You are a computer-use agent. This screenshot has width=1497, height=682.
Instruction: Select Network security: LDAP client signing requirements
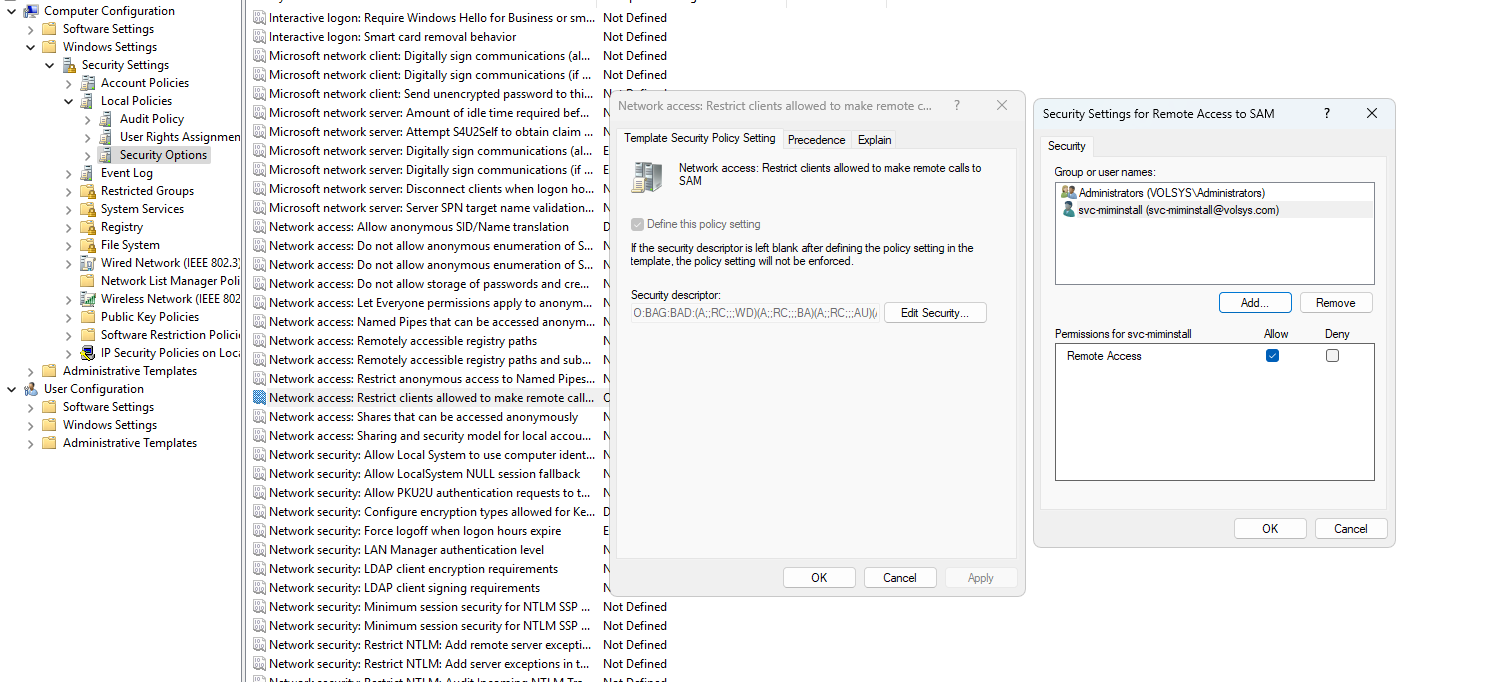tap(404, 588)
